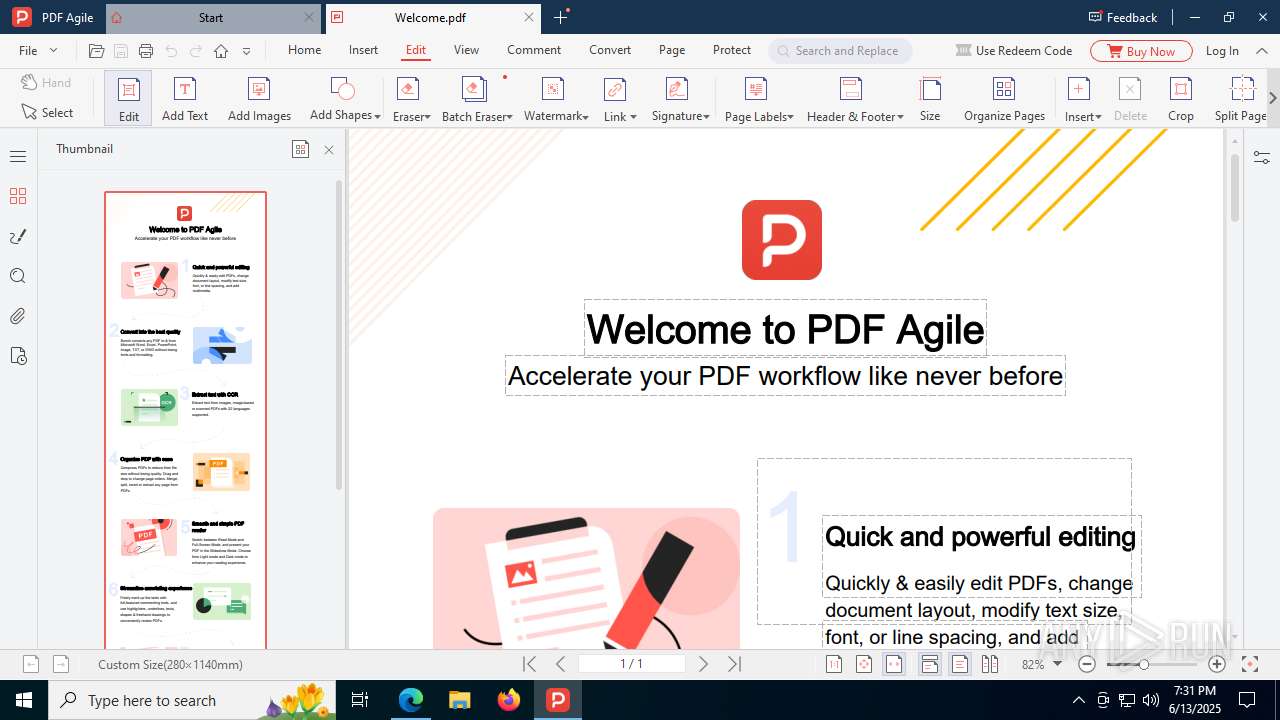Select the Edit tool in the ribbon
This screenshot has height=720, width=1280.
(x=128, y=98)
